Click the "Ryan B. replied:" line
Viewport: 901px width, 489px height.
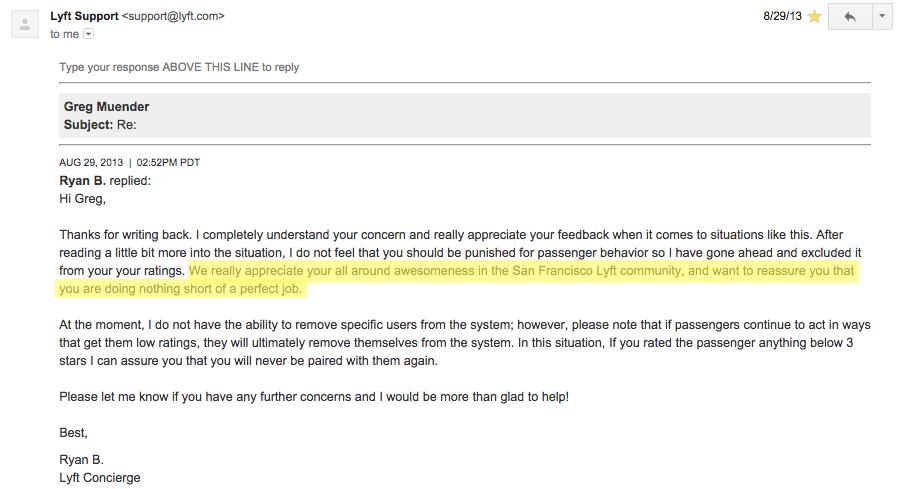(x=105, y=180)
